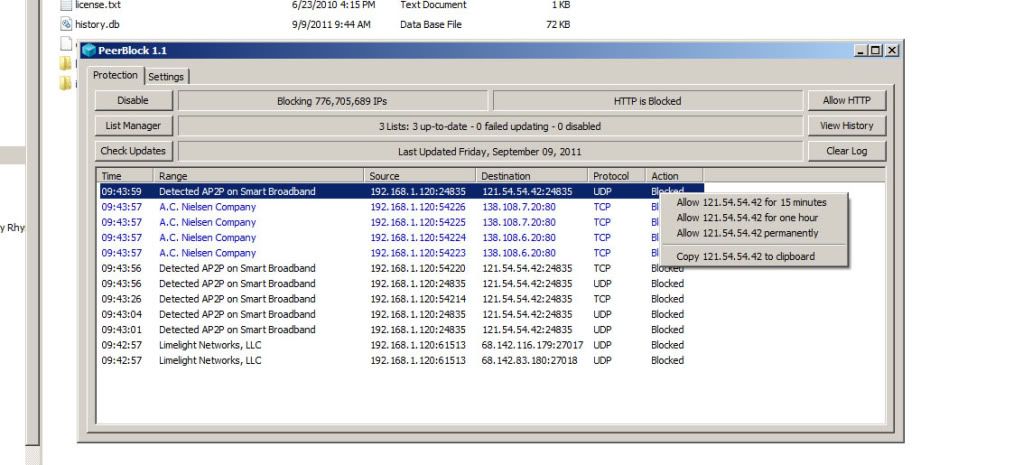The width and height of the screenshot is (1023, 465).
Task: Select Copy 121.54.54.42 to clipboard
Action: 745,257
